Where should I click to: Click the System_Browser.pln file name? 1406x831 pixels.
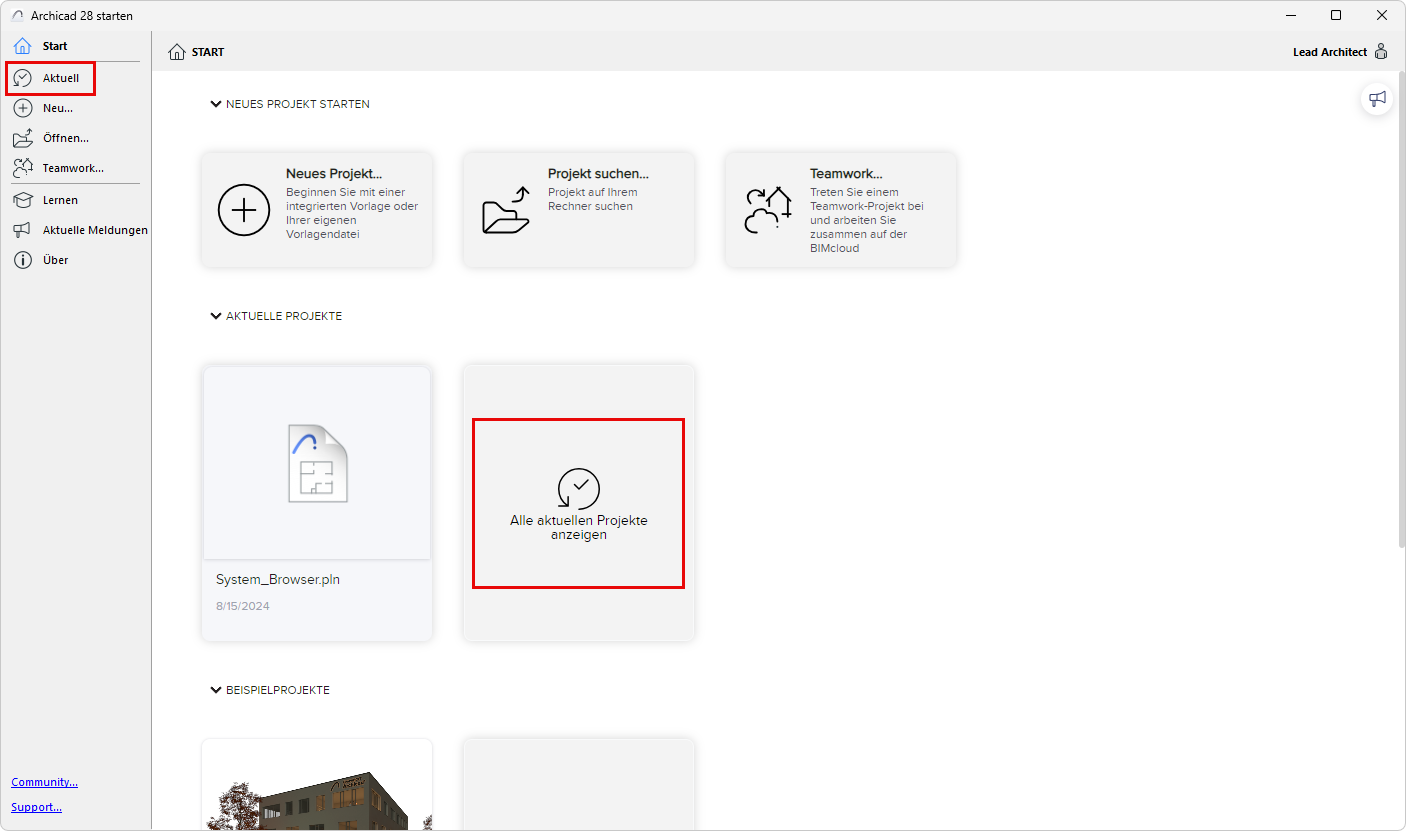(x=278, y=580)
